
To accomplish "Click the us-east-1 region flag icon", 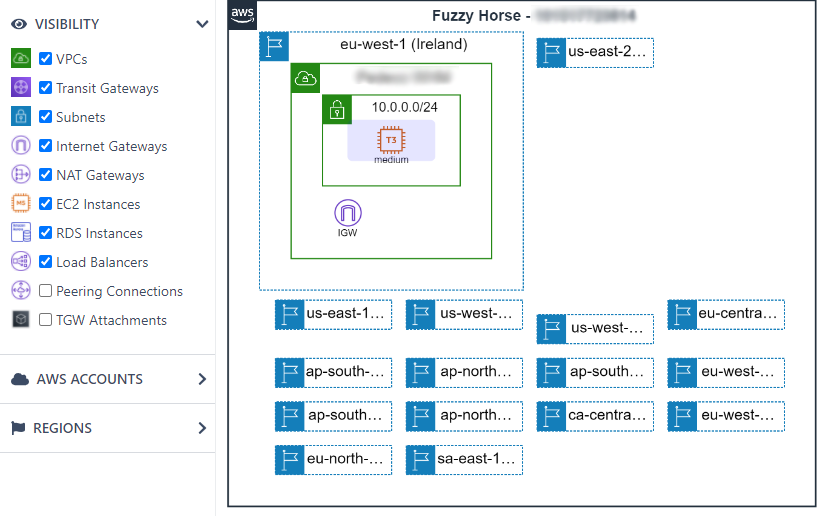I will [290, 315].
